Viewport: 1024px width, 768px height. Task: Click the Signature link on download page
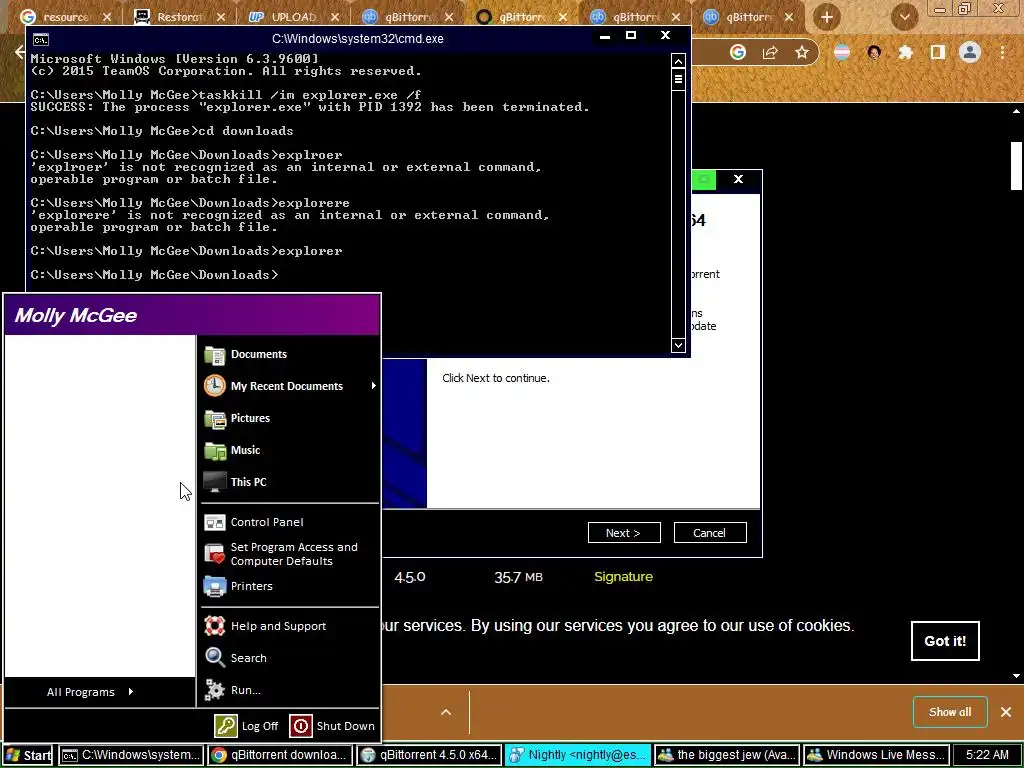[623, 577]
